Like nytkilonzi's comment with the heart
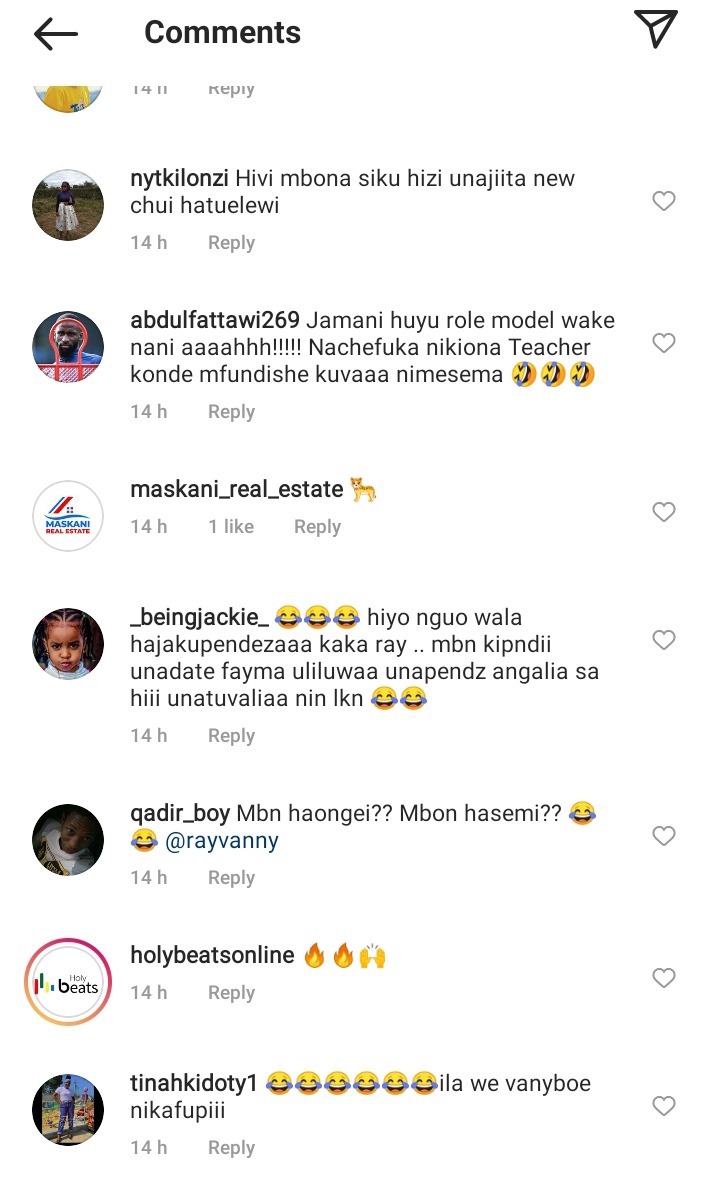Screen dimensions: 720x1185 click(663, 201)
